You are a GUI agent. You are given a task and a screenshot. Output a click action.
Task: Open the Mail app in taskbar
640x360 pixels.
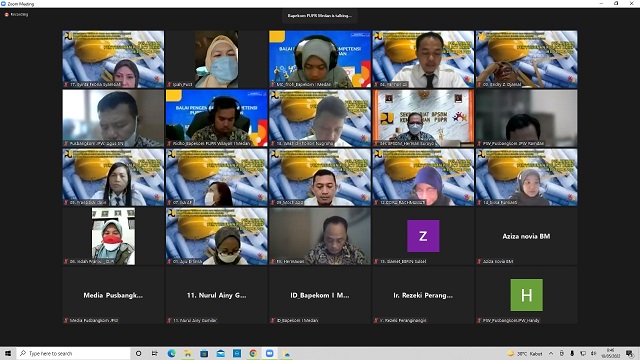220,353
